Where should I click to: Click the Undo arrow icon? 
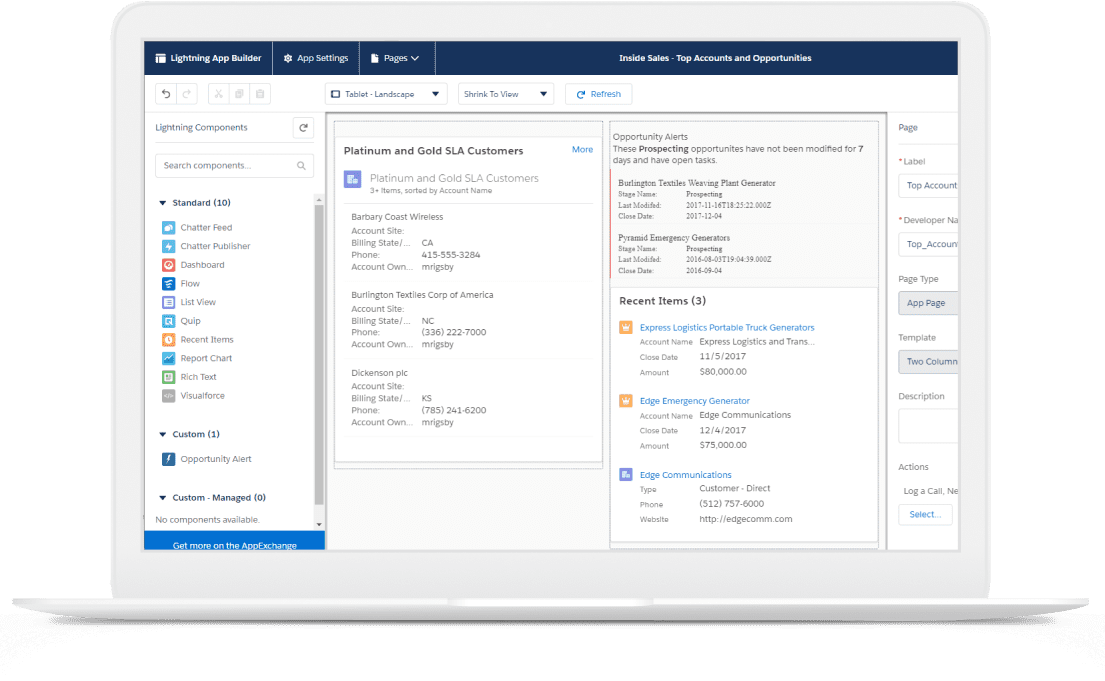[x=166, y=94]
